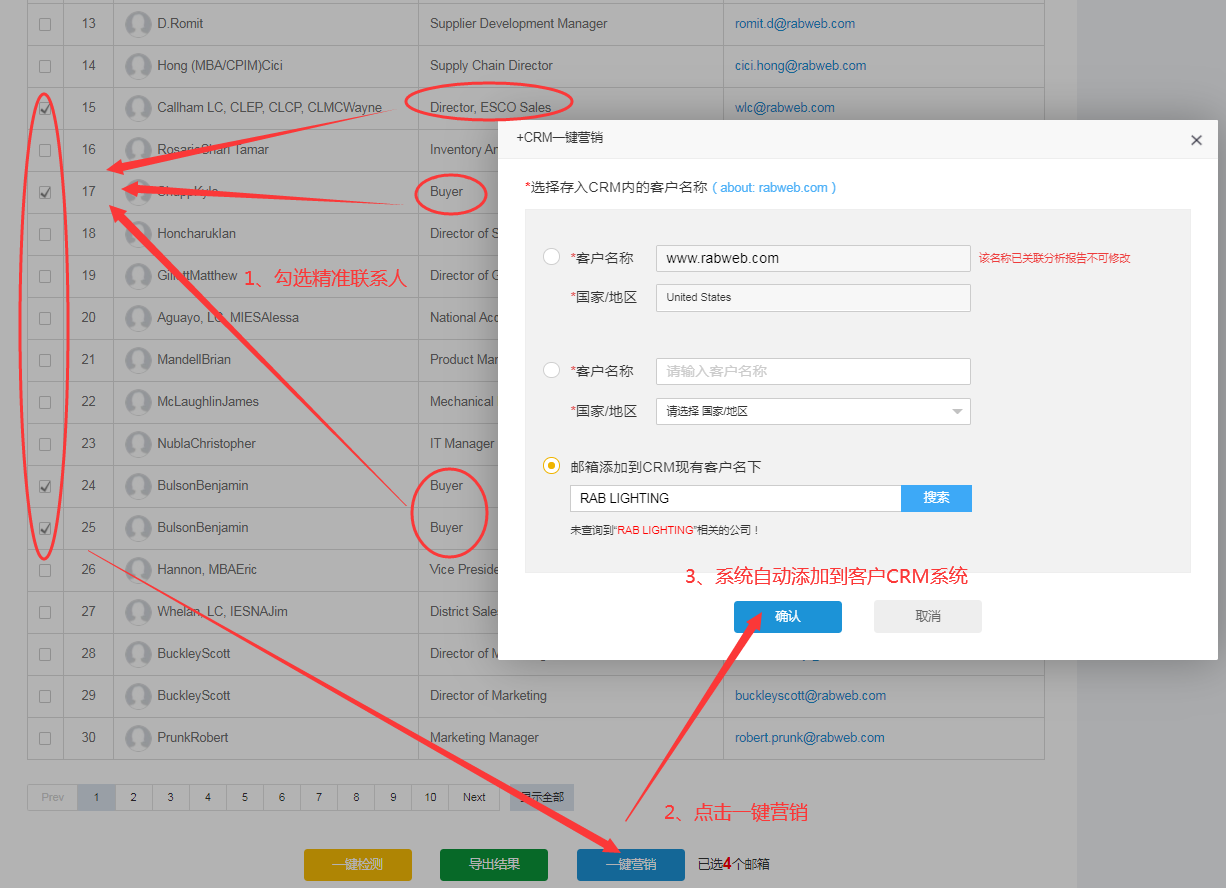Viewport: 1226px width, 888px height.
Task: Click the avatar icon for Callham LC Wayne
Action: (x=138, y=108)
